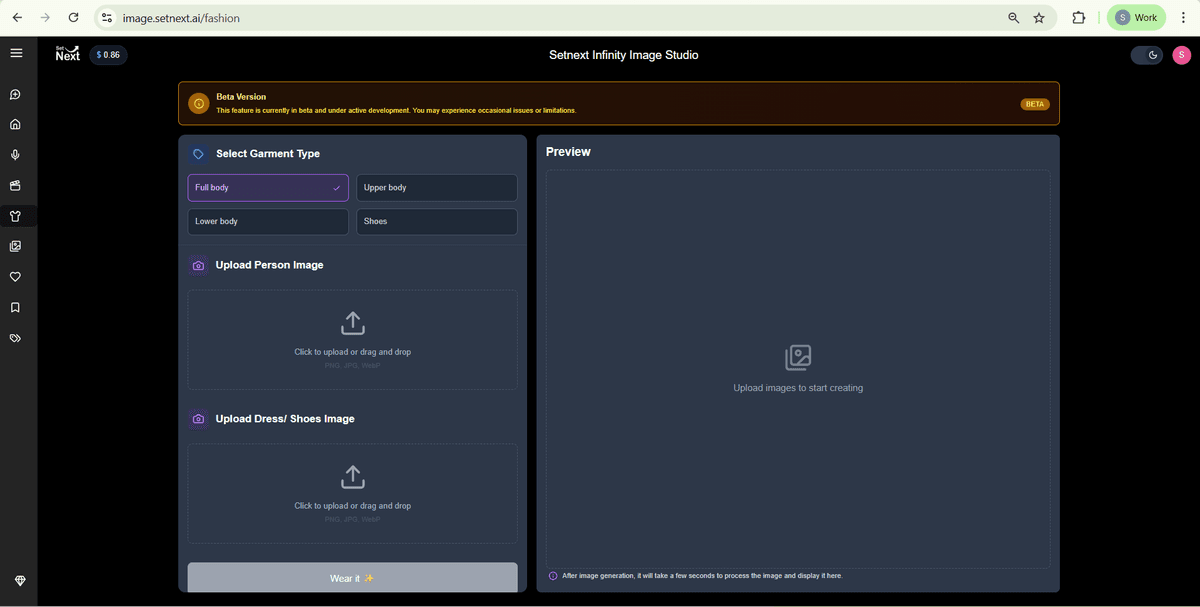Open the tags pricing icon in sidebar

16,338
